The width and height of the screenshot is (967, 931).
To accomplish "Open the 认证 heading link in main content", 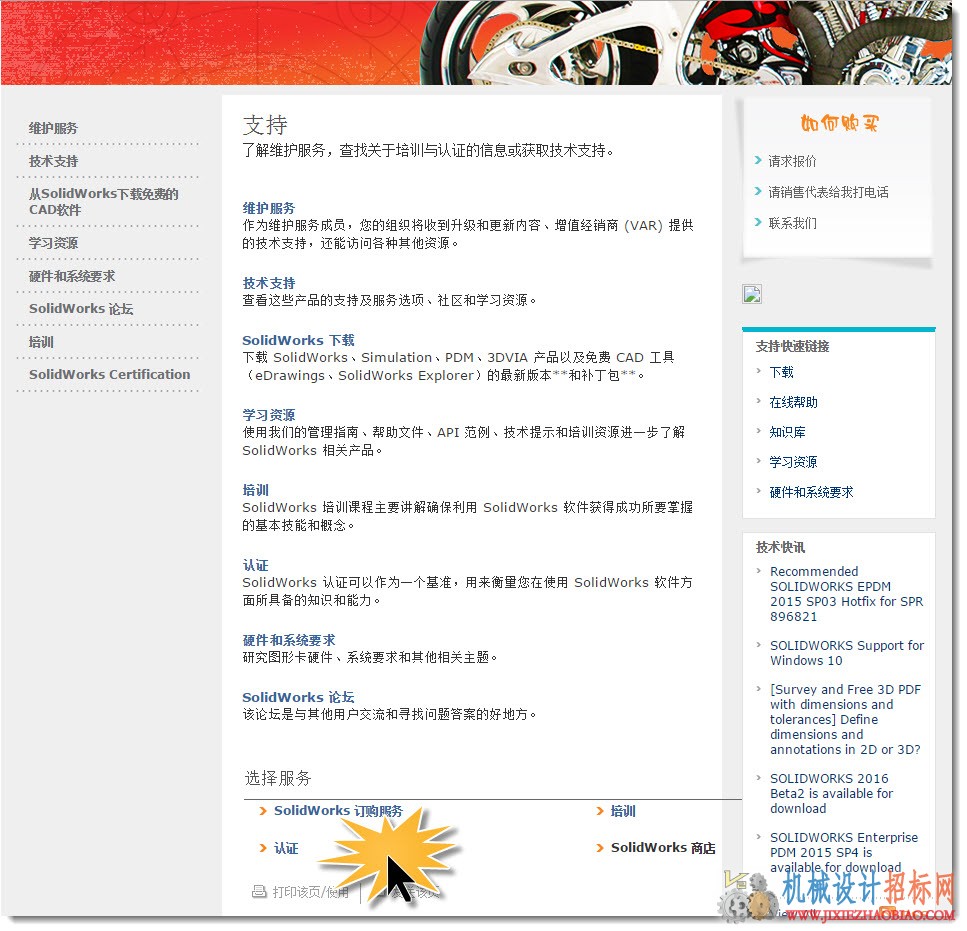I will (255, 566).
